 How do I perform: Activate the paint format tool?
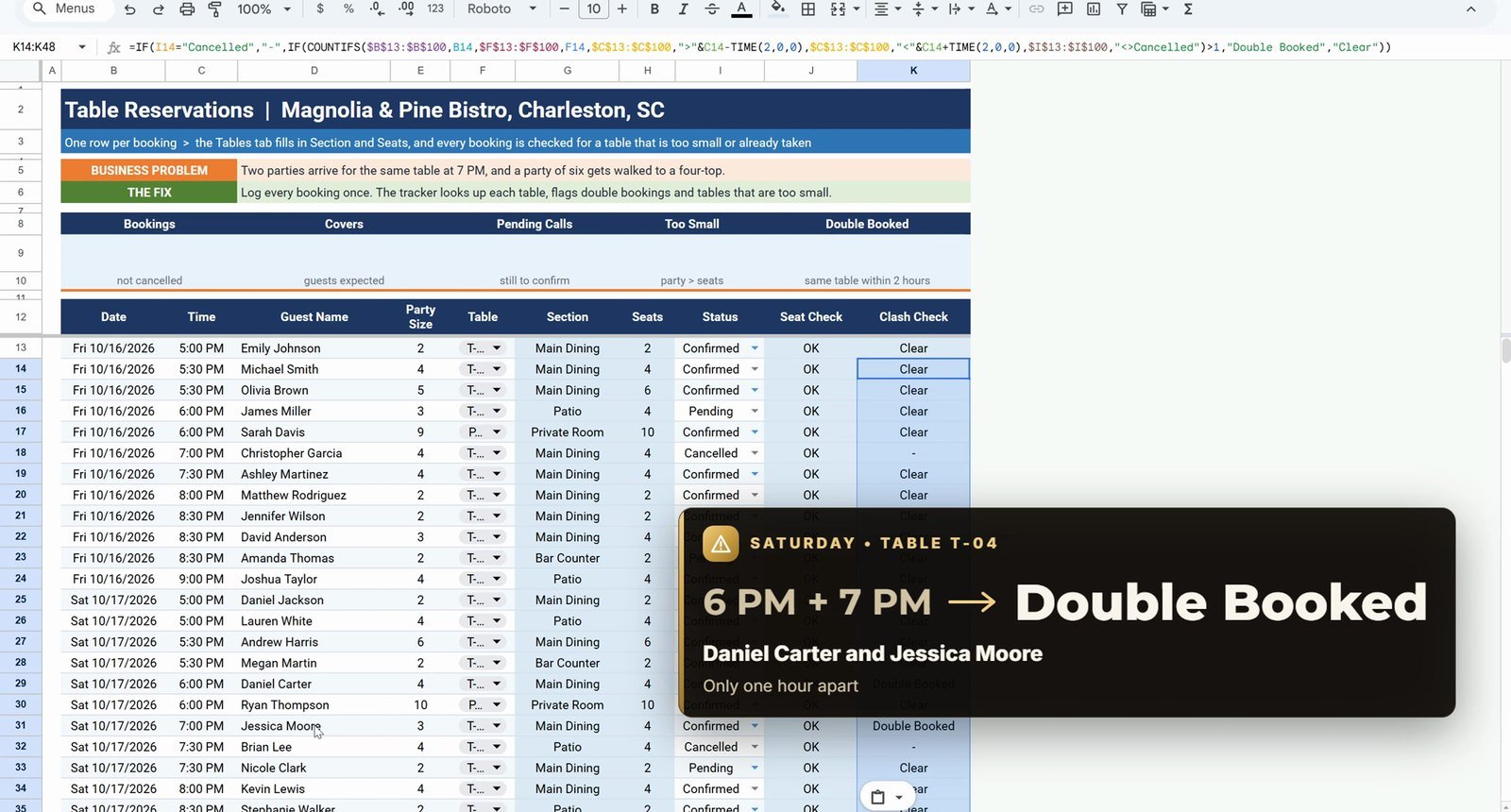[215, 9]
